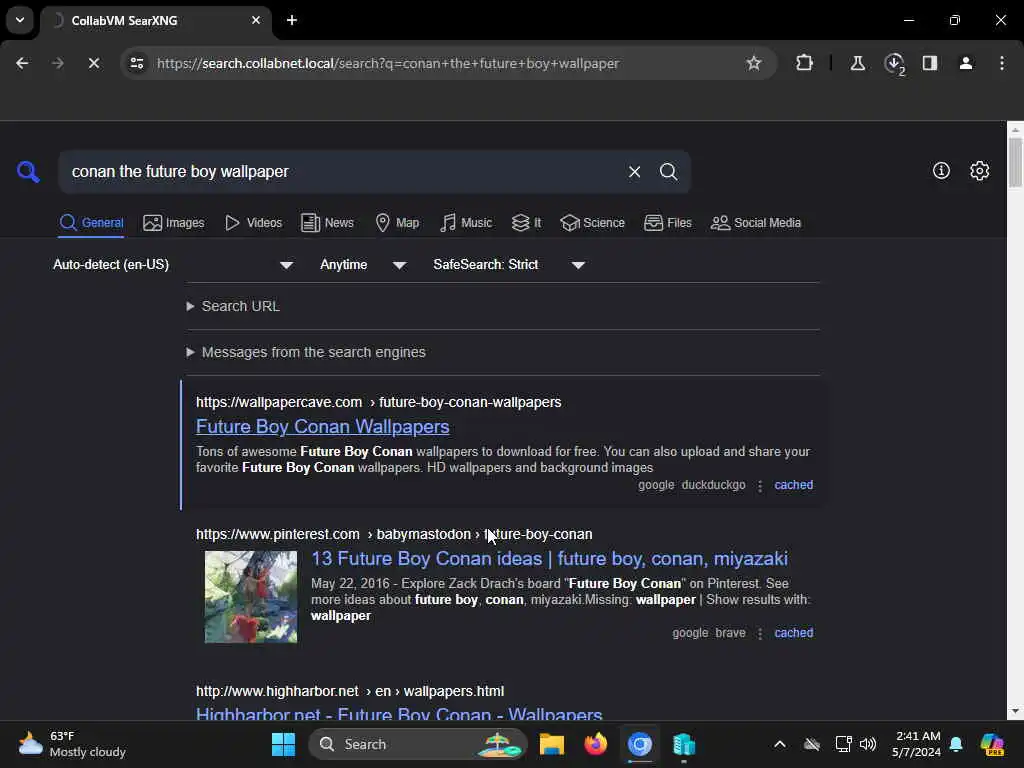Open the server app icon in taskbar

684,744
